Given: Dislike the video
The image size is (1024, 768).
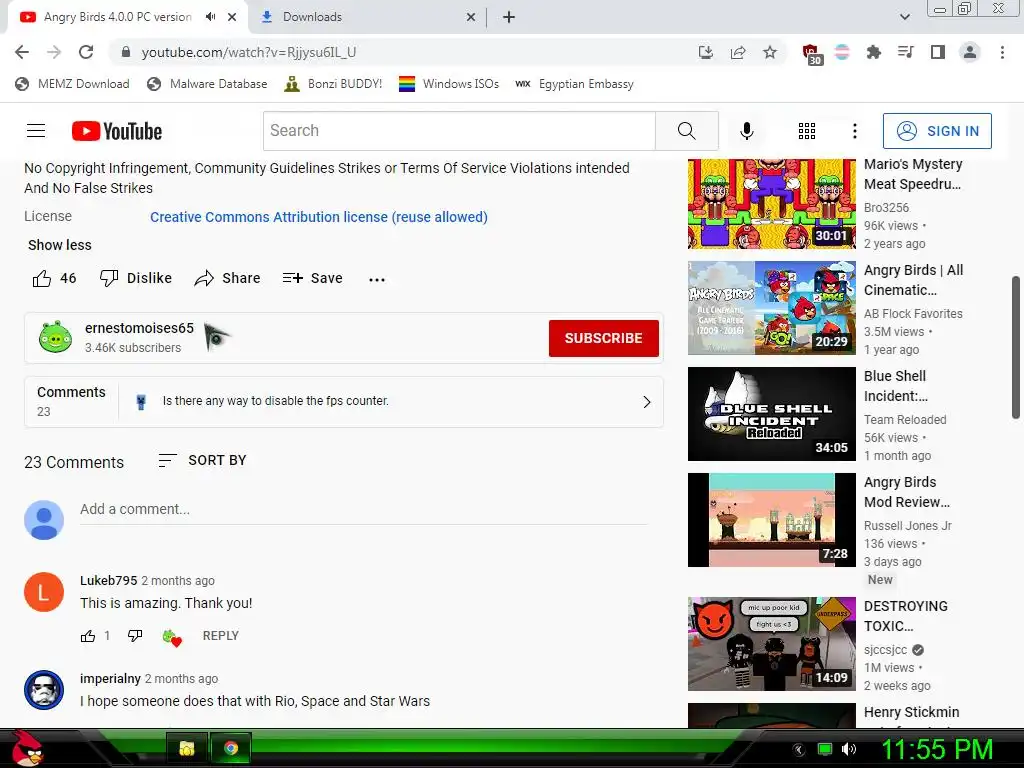Looking at the screenshot, I should coord(136,278).
